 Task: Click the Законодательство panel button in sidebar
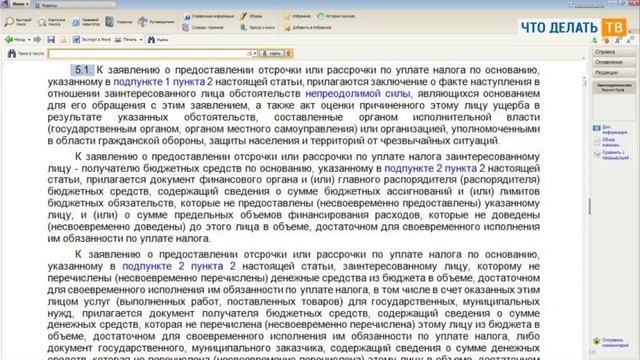coord(613,87)
